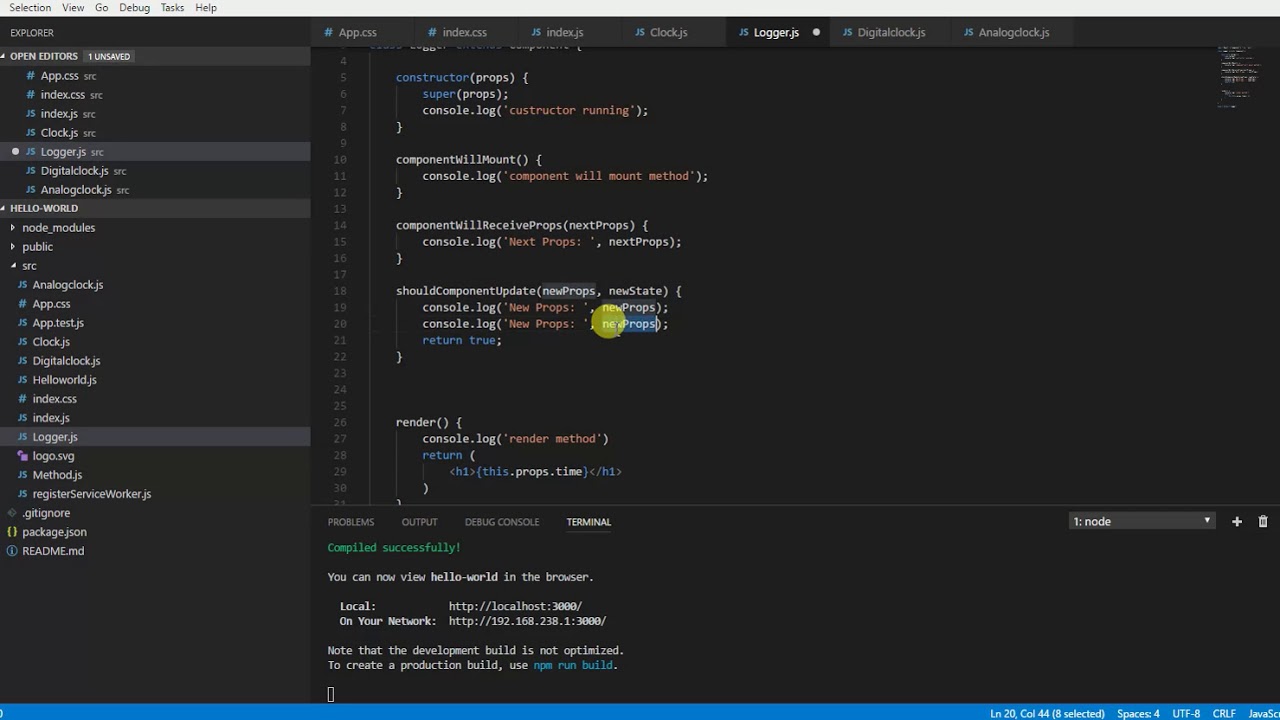
Task: Switch to the Output panel tab
Action: [419, 521]
